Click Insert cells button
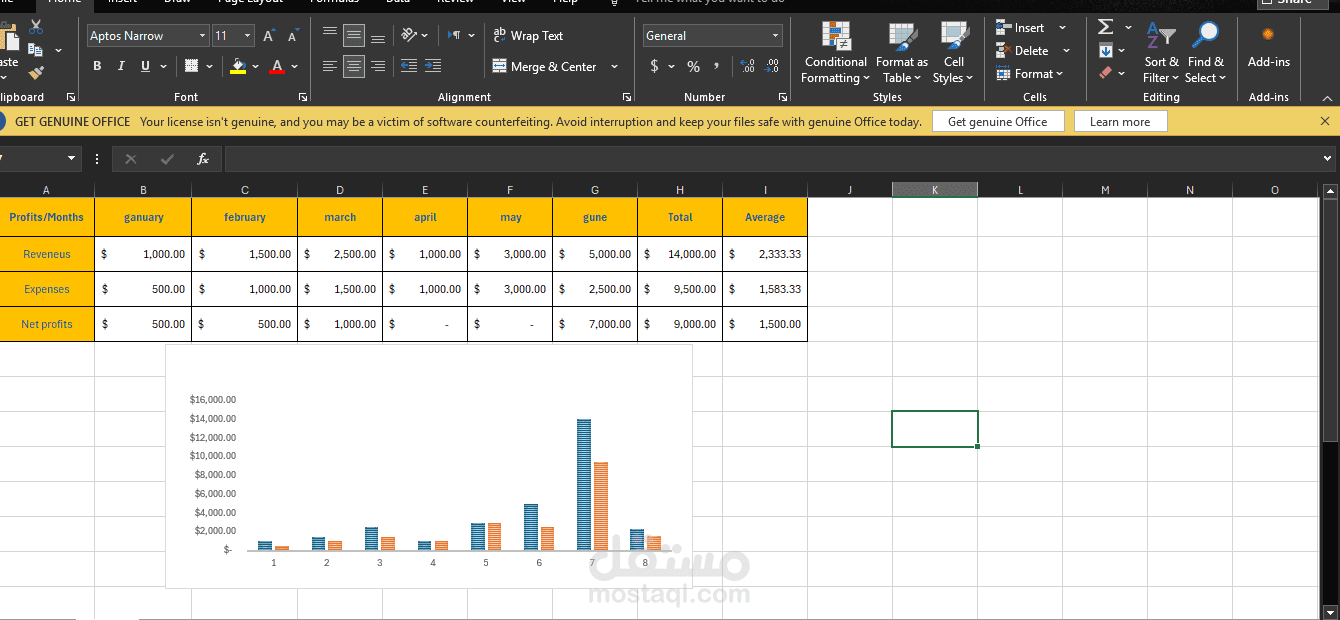1340x620 pixels. tap(1019, 27)
